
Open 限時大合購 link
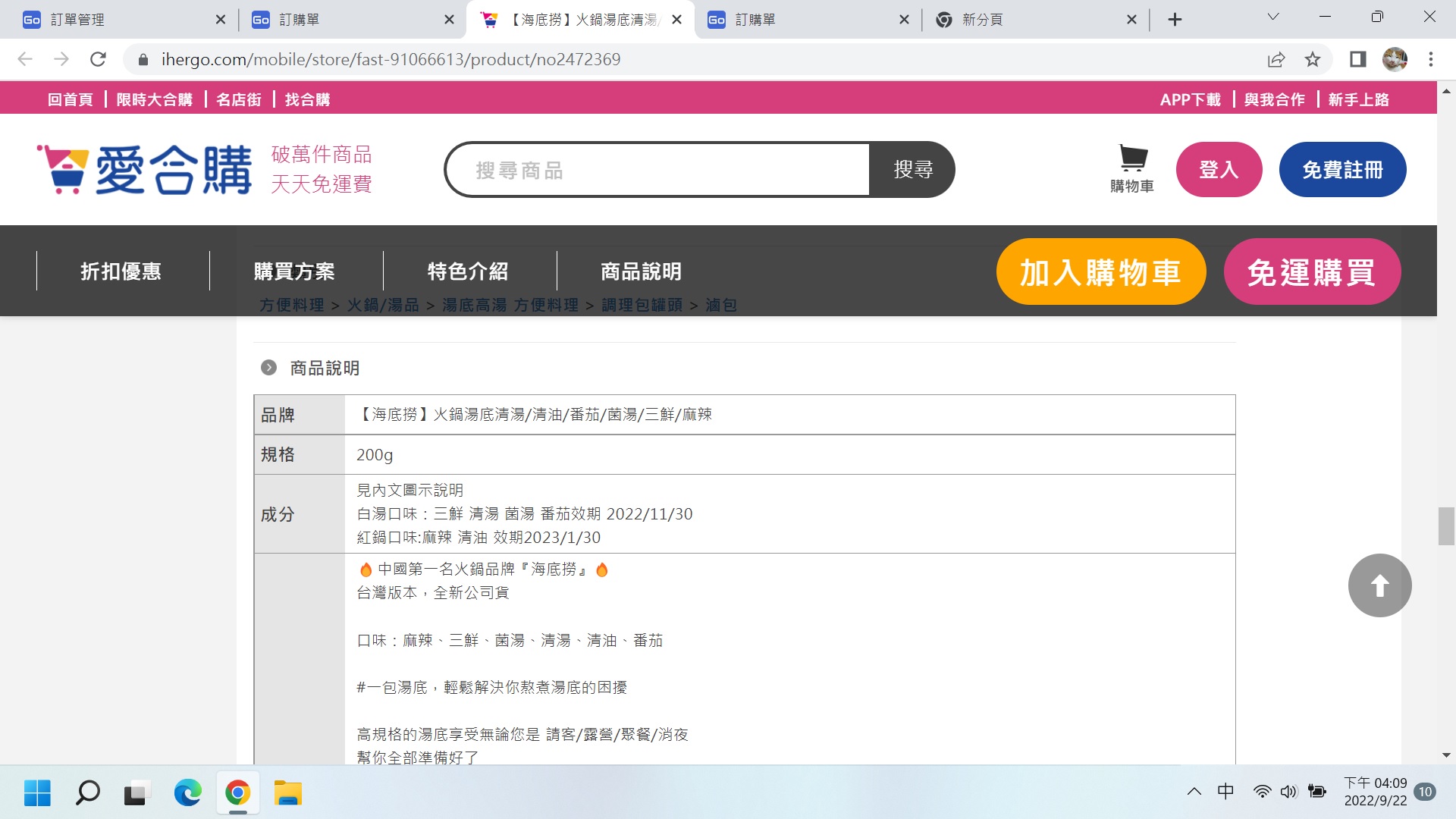(155, 99)
